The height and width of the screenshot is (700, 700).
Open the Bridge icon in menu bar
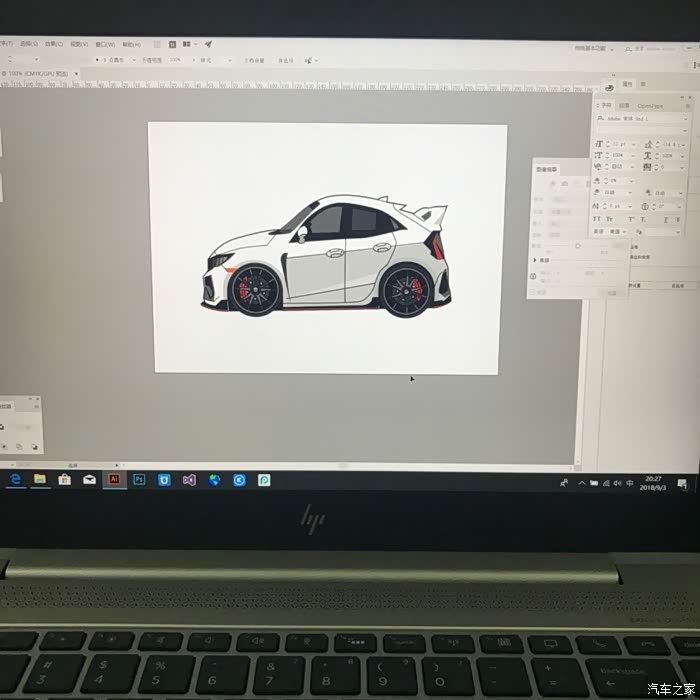[x=172, y=44]
